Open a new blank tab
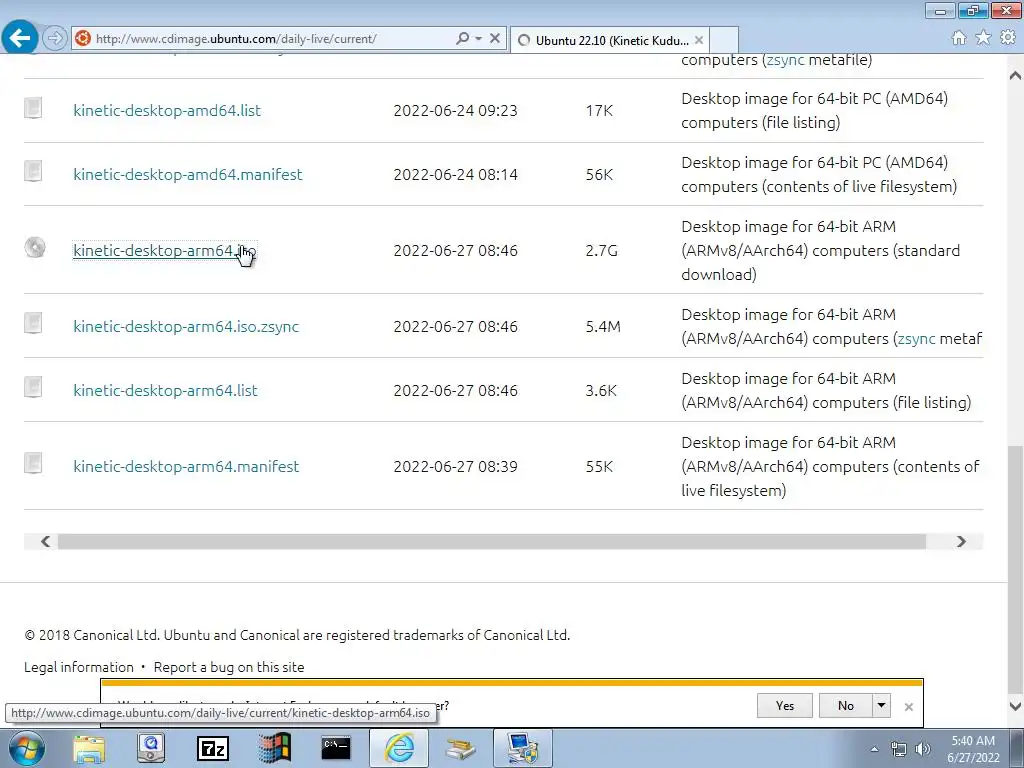 pos(724,40)
